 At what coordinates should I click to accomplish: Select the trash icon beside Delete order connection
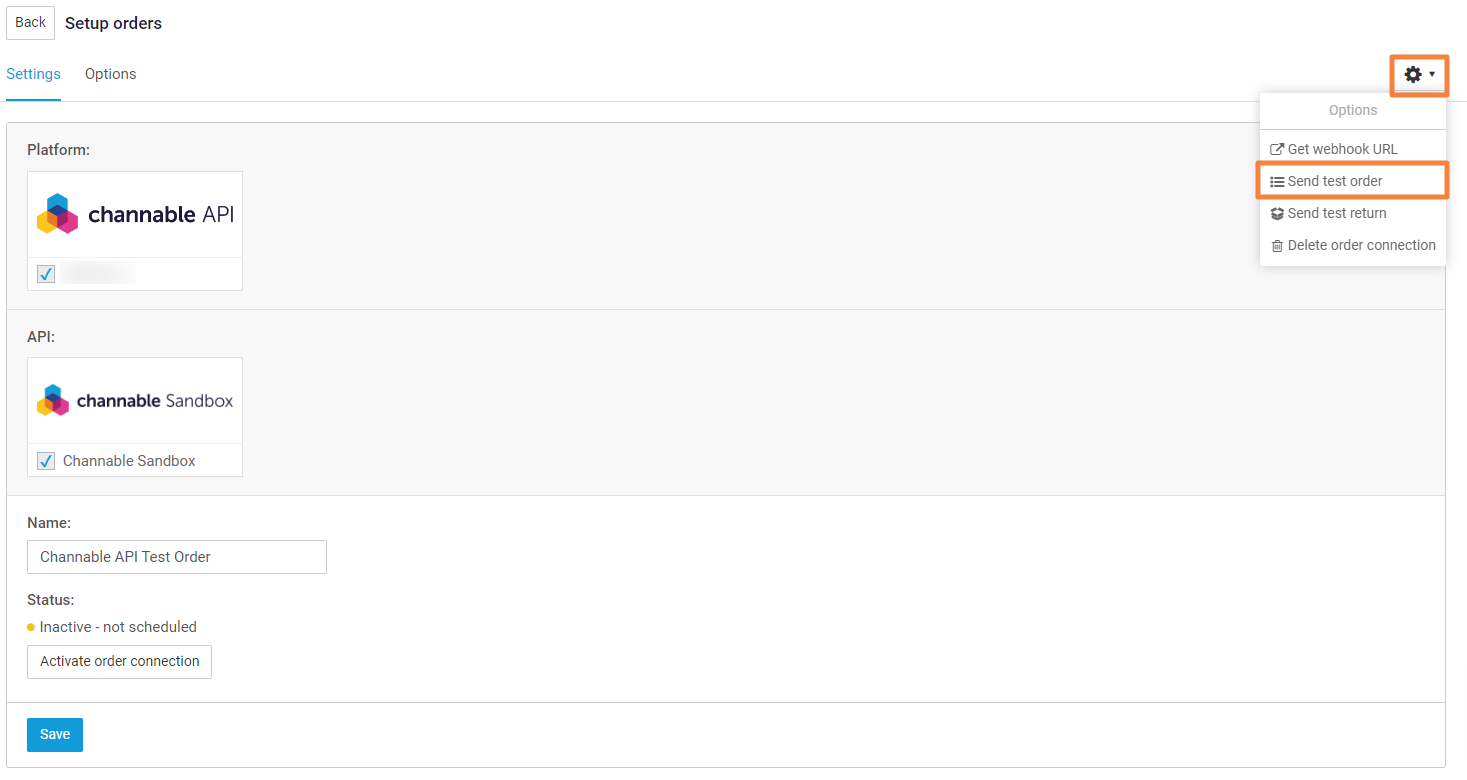click(1277, 245)
